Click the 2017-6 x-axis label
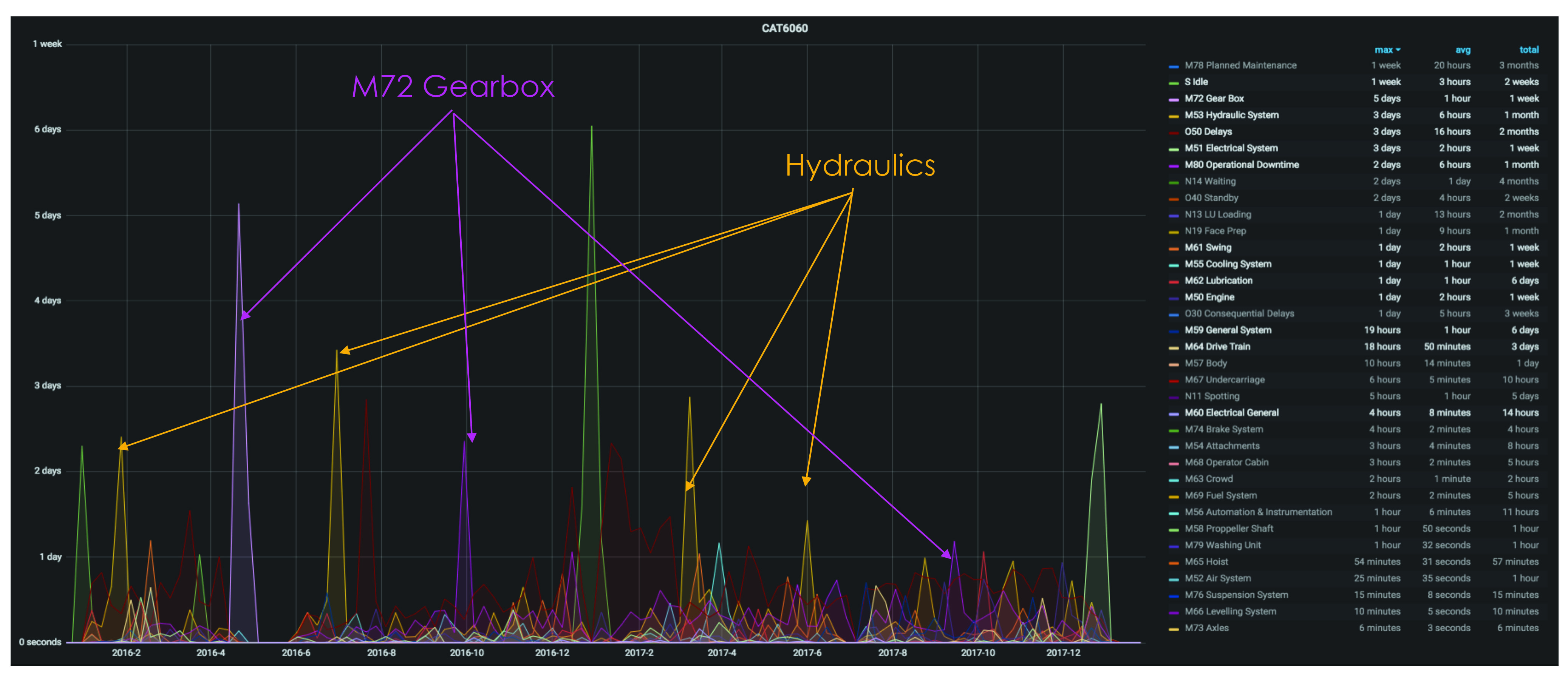This screenshot has width=1568, height=674. tap(807, 653)
